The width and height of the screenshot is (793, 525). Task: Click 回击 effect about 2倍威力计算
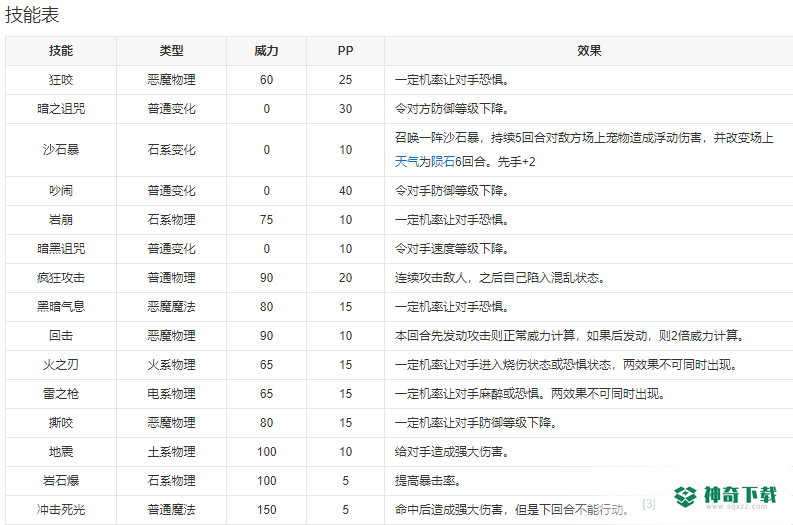tap(569, 336)
